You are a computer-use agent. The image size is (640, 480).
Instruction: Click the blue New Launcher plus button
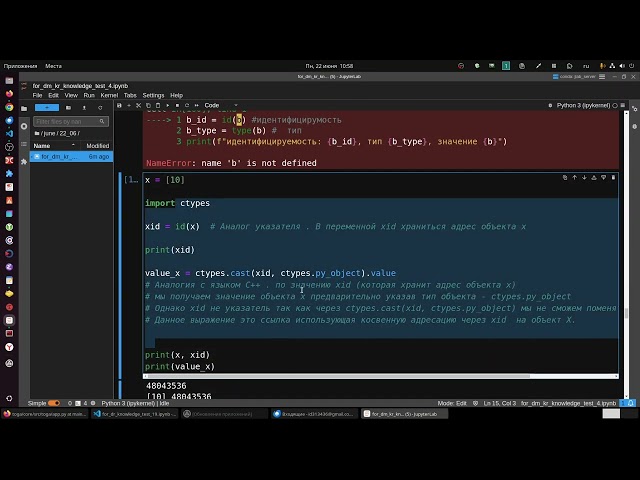[x=47, y=108]
